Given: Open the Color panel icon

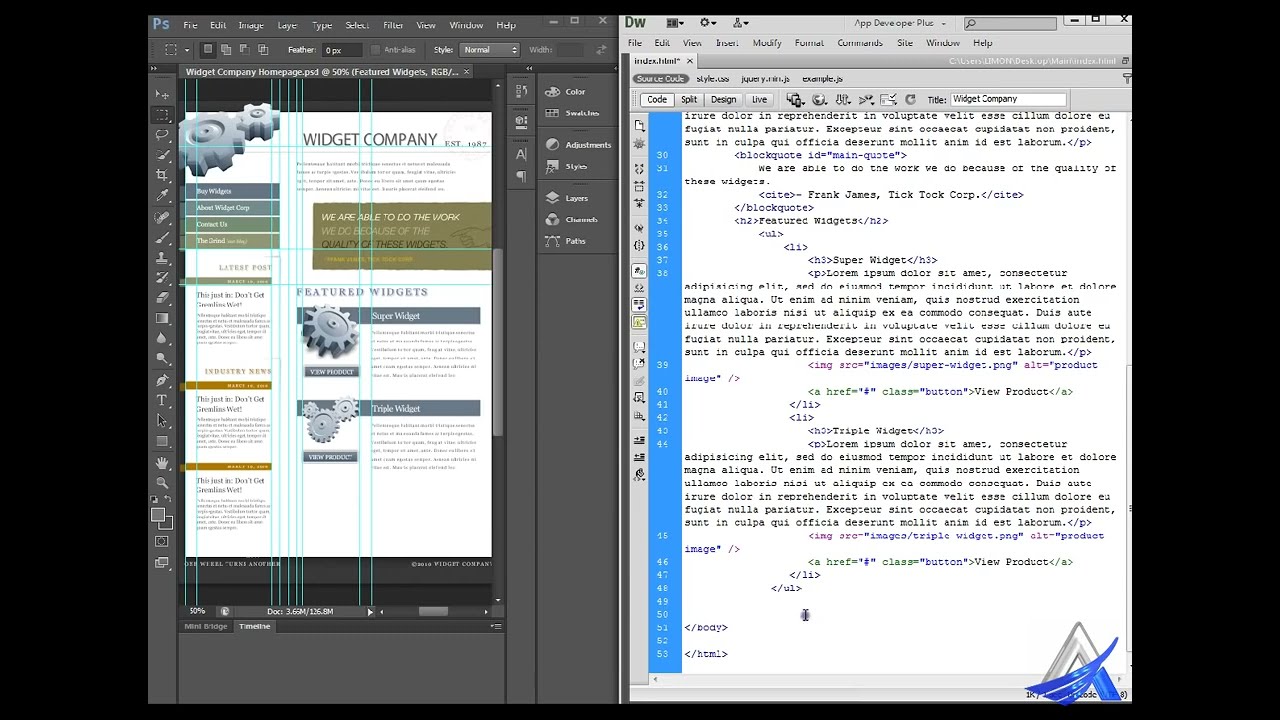Looking at the screenshot, I should point(552,92).
